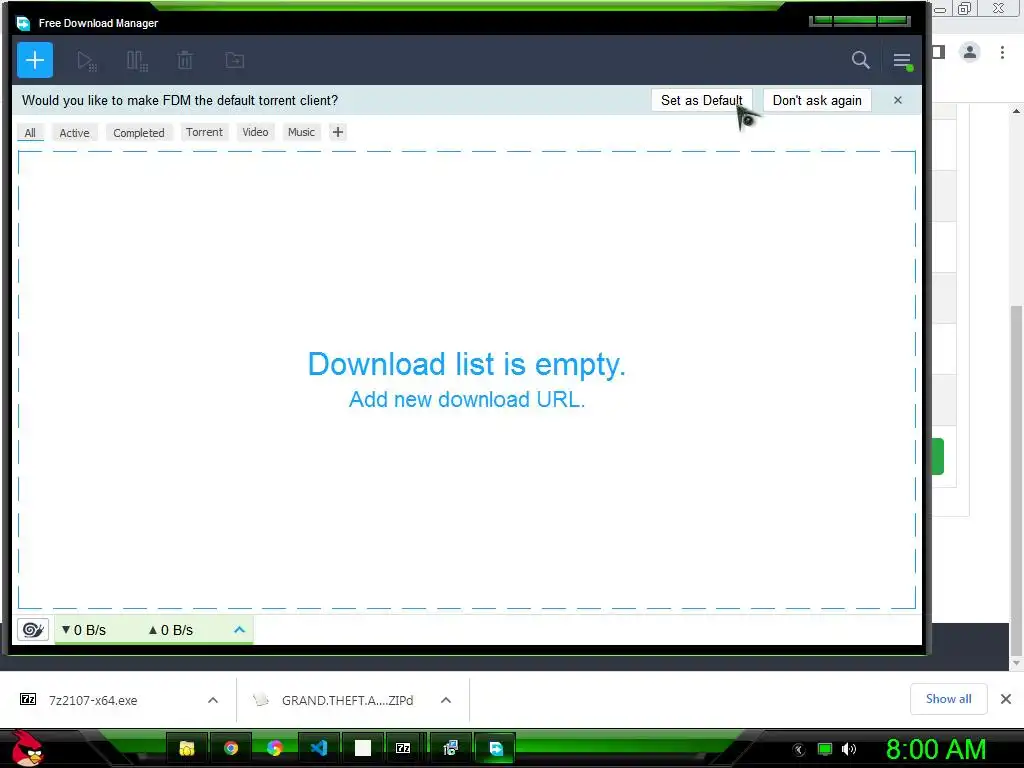Click the Pause downloads toolbar icon
1024x768 pixels.
click(x=136, y=61)
